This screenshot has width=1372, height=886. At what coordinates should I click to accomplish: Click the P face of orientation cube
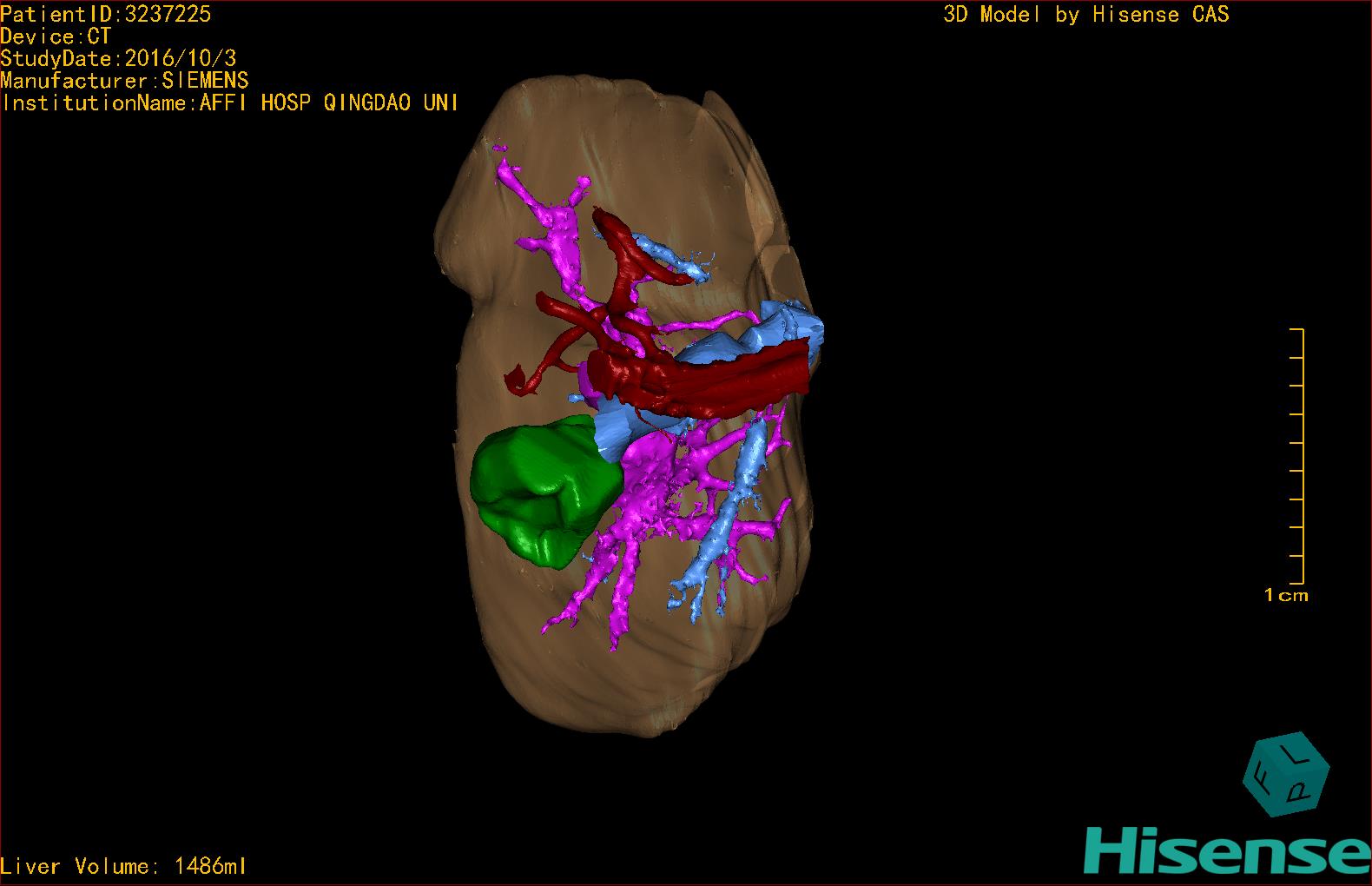pyautogui.click(x=1299, y=790)
